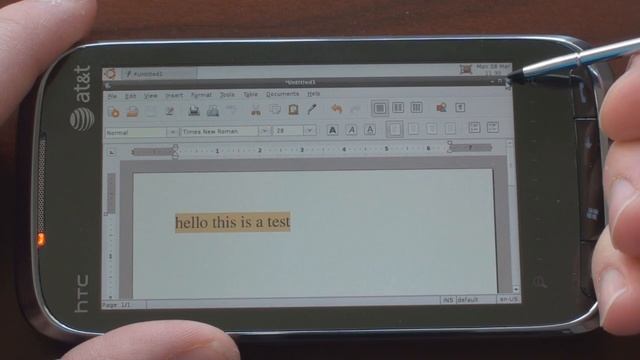Screen dimensions: 640x360
Task: Open the Edit menu
Action: 130,96
